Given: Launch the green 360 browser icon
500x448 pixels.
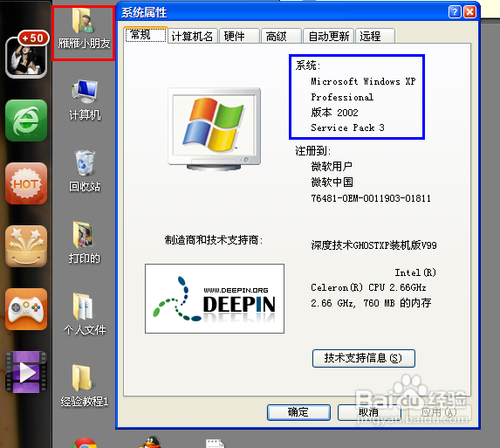Looking at the screenshot, I should click(x=26, y=120).
